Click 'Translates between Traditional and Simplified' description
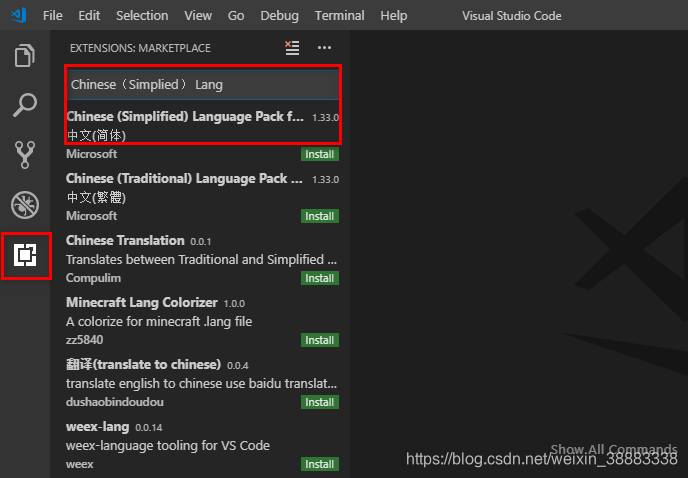The image size is (688, 478). point(201,259)
